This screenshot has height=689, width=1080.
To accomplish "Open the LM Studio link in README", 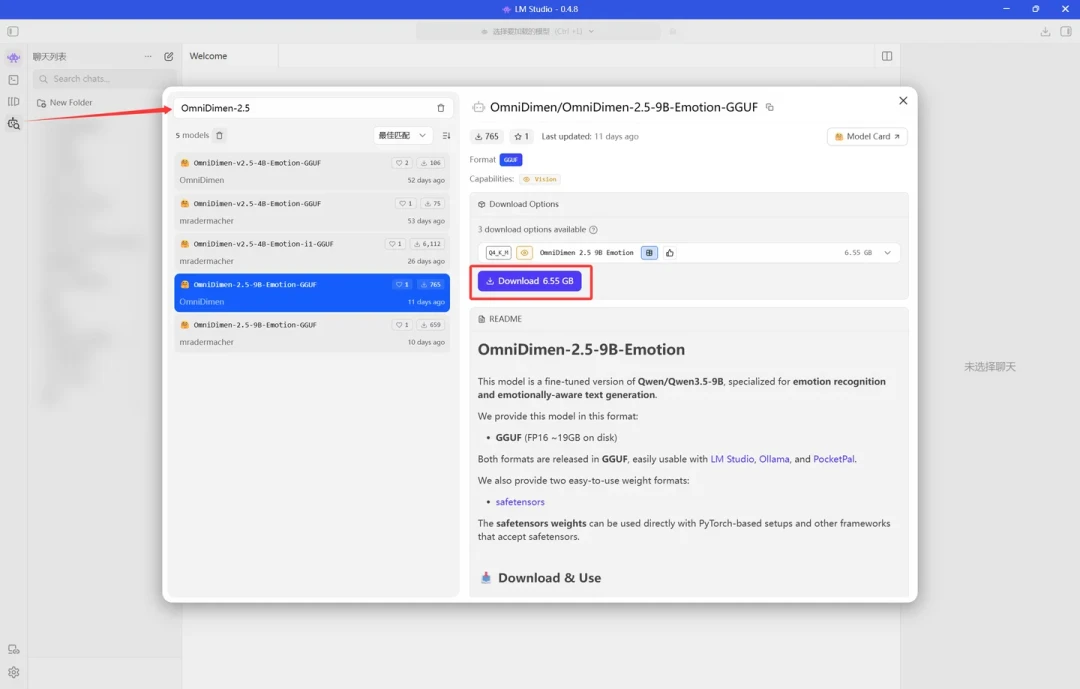I will click(x=732, y=459).
